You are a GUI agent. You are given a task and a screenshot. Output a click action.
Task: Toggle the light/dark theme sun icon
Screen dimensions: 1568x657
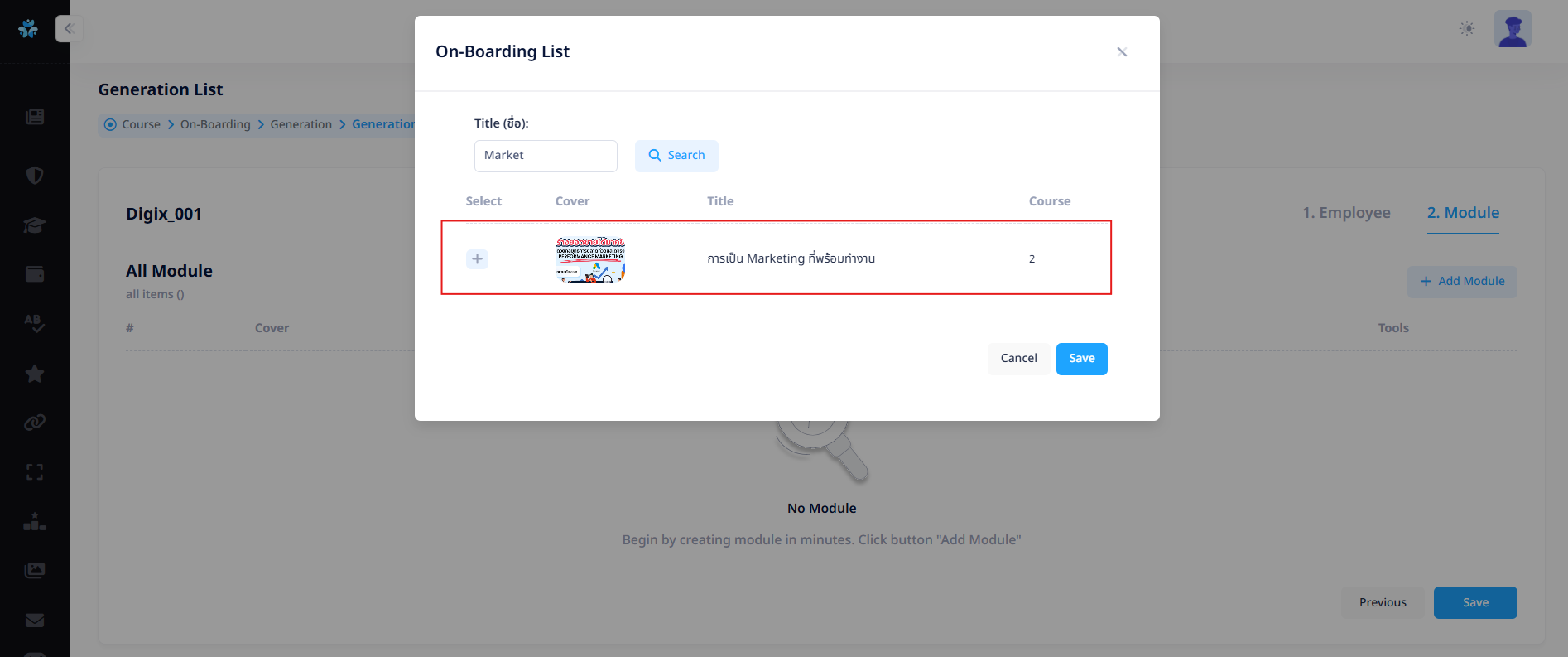pos(1467,29)
